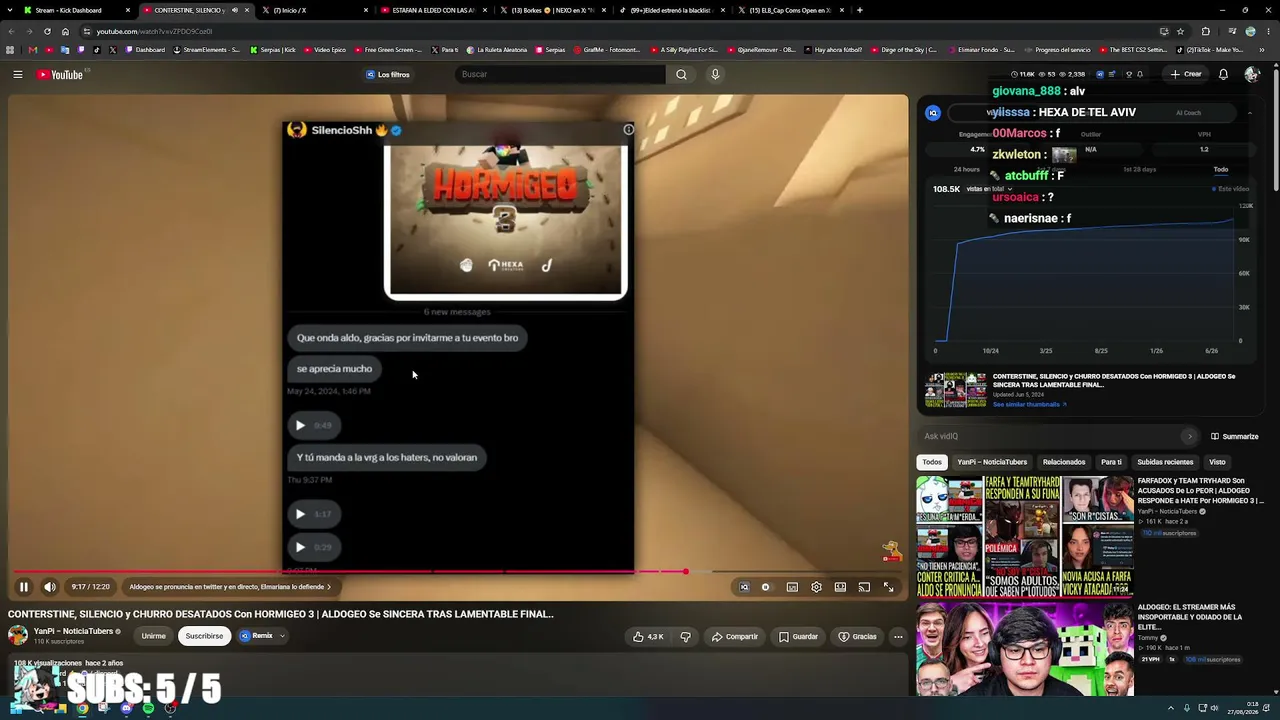Open the browser tab search dropdown

click(12, 10)
